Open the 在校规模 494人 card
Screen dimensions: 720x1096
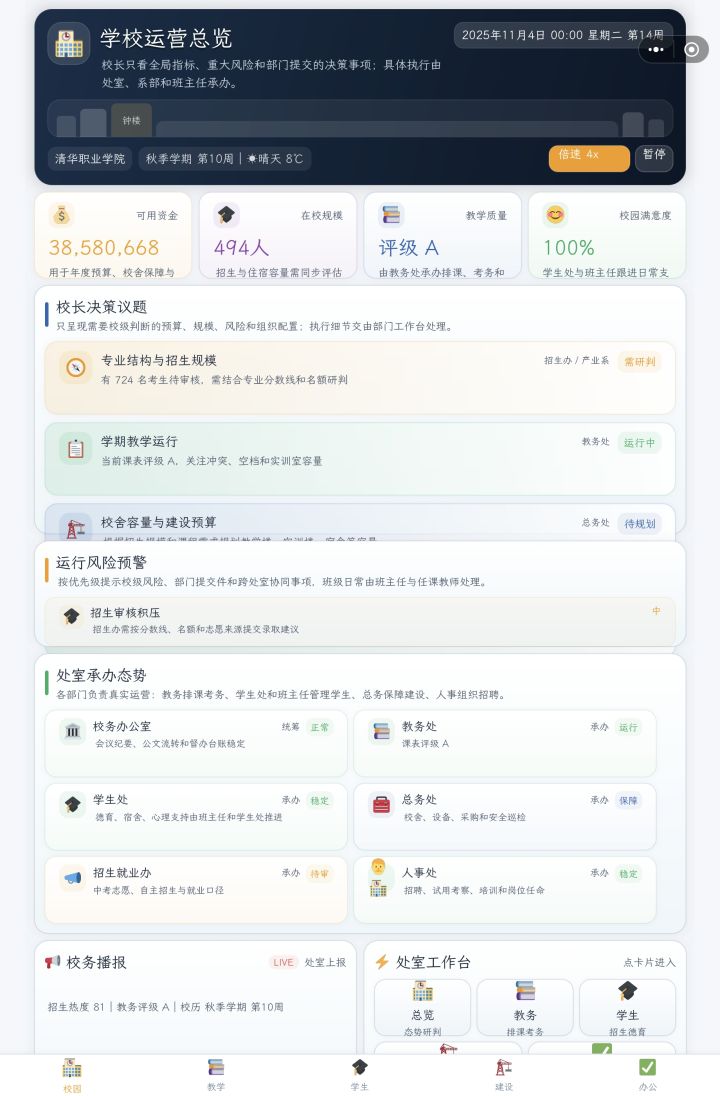[x=278, y=236]
